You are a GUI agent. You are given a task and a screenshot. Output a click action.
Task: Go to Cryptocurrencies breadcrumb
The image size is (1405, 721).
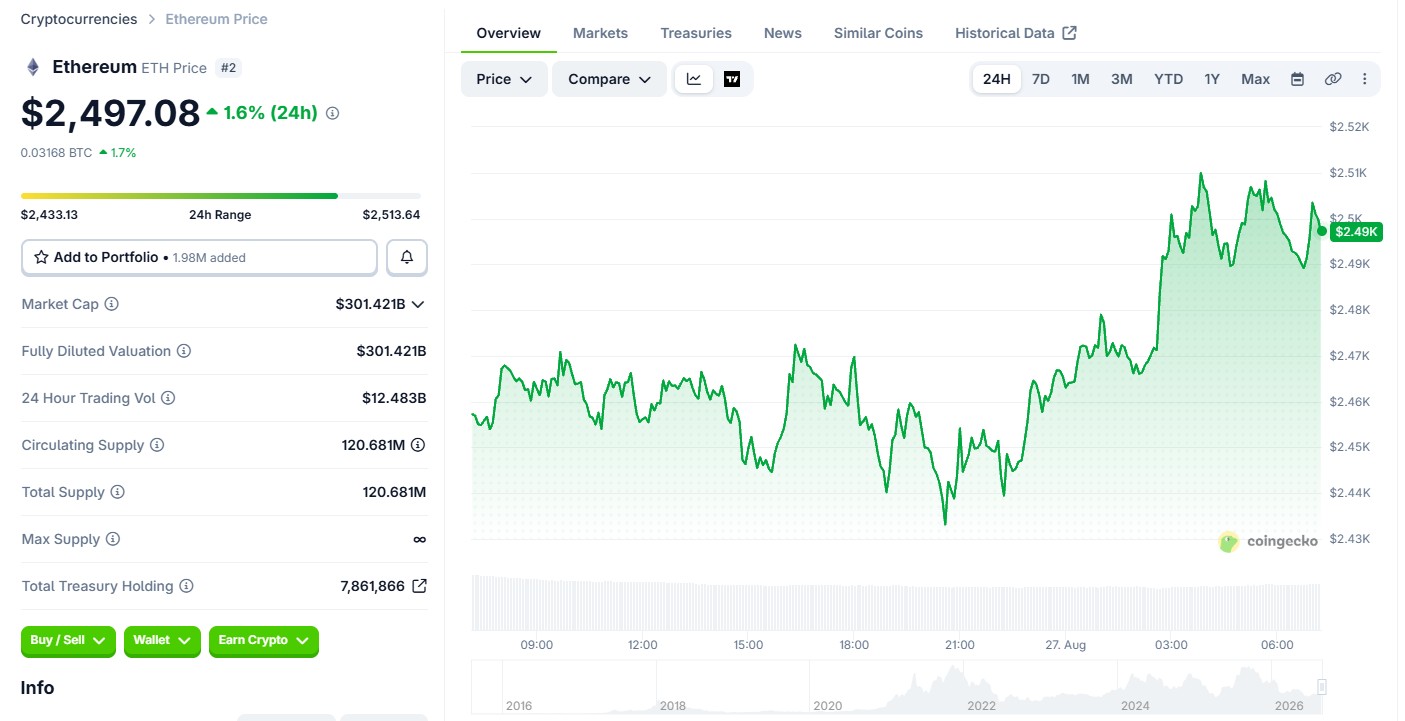[x=79, y=19]
